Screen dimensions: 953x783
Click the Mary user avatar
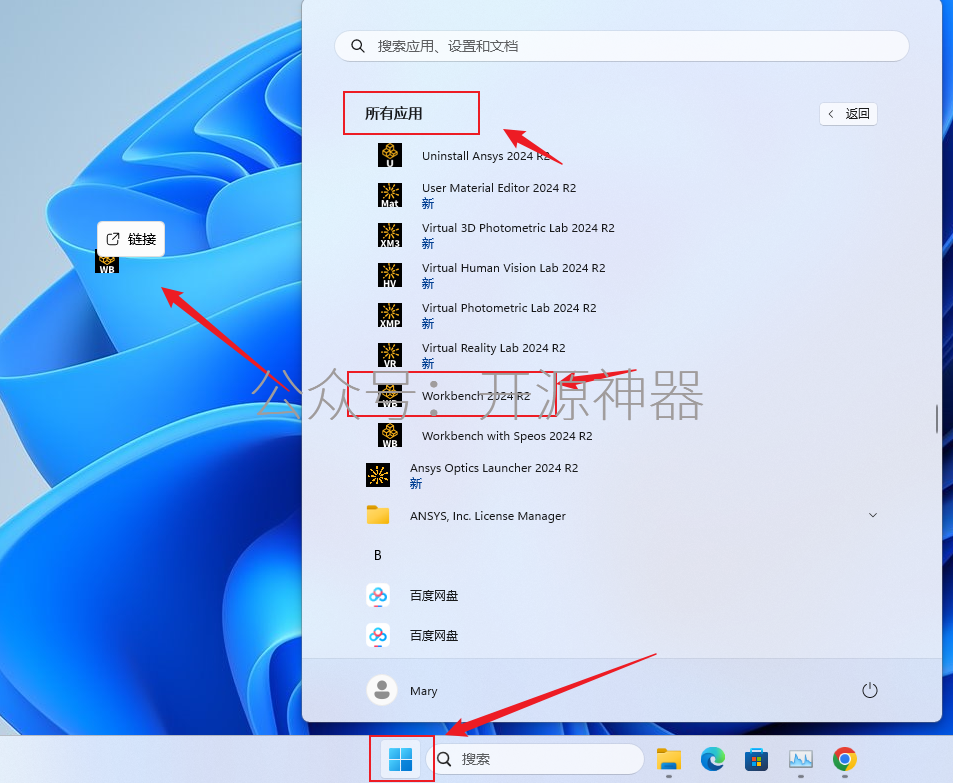click(382, 690)
